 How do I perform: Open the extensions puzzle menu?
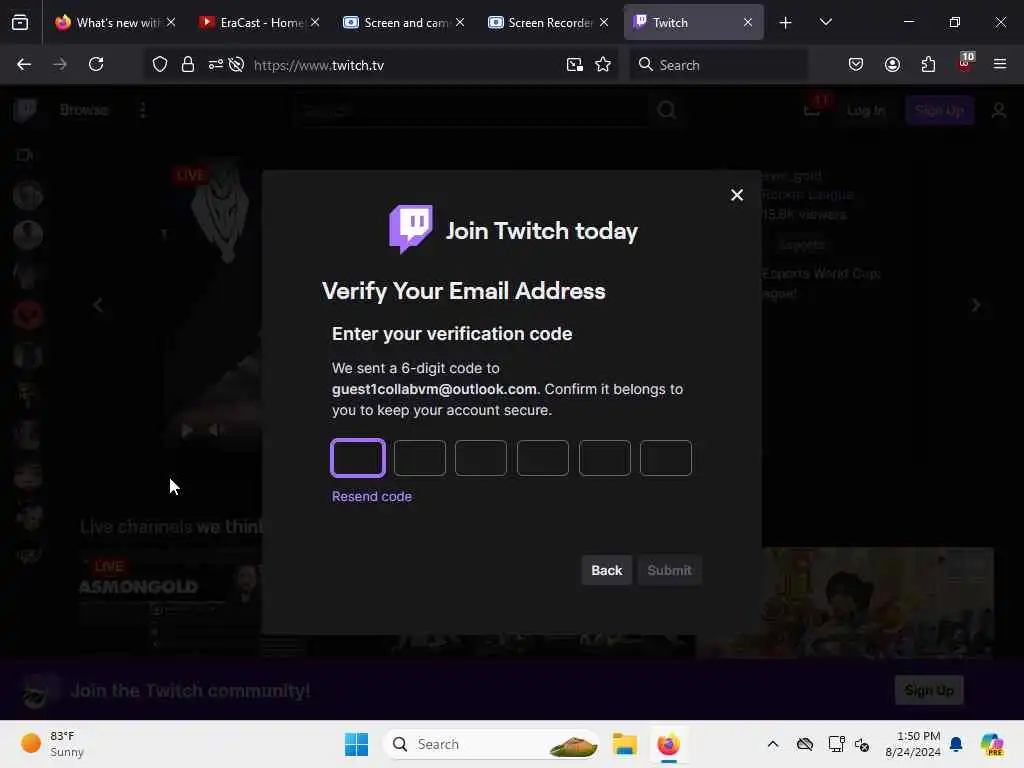928,64
